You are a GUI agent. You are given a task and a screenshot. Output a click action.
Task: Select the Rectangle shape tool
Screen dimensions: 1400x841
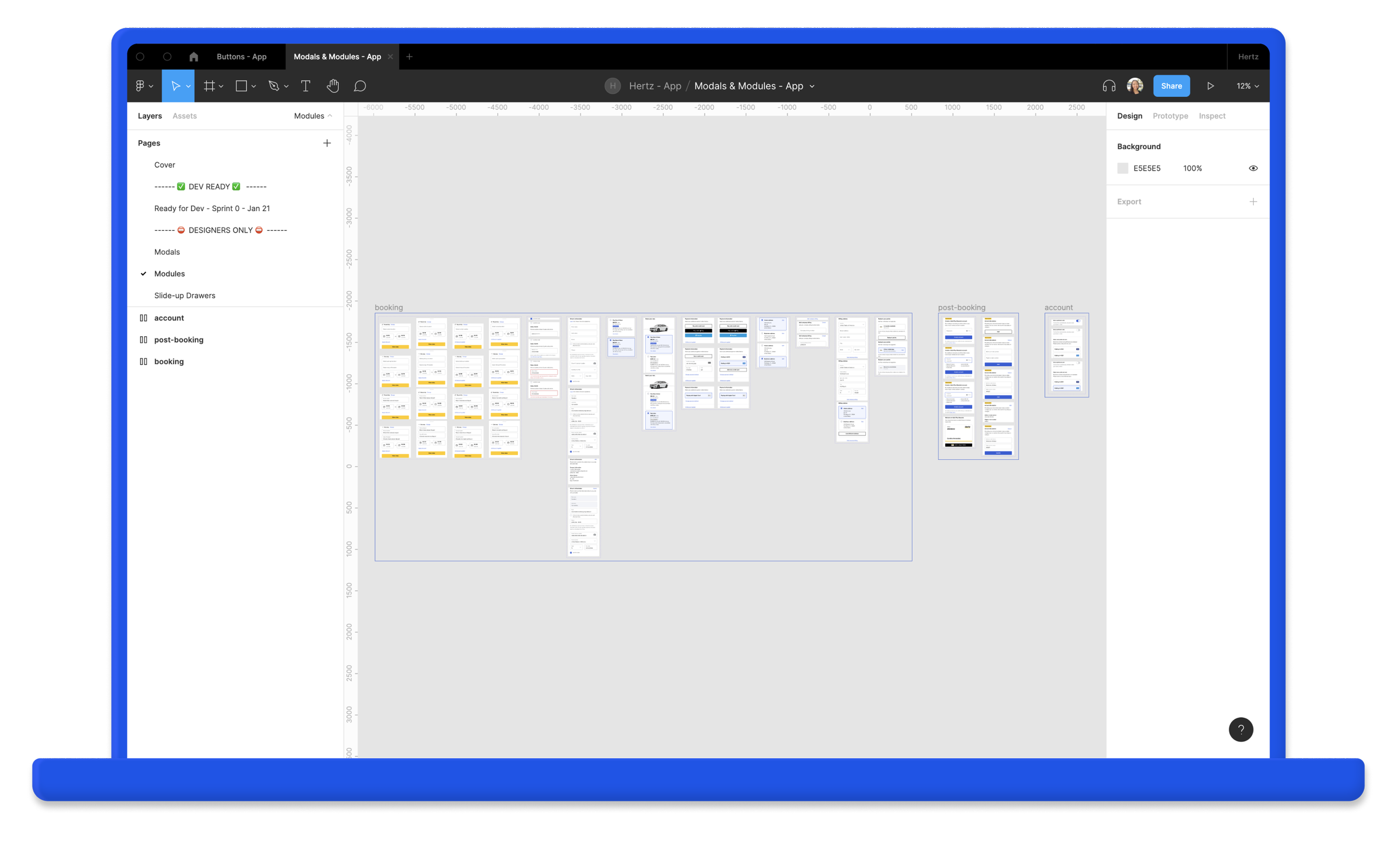pos(241,86)
